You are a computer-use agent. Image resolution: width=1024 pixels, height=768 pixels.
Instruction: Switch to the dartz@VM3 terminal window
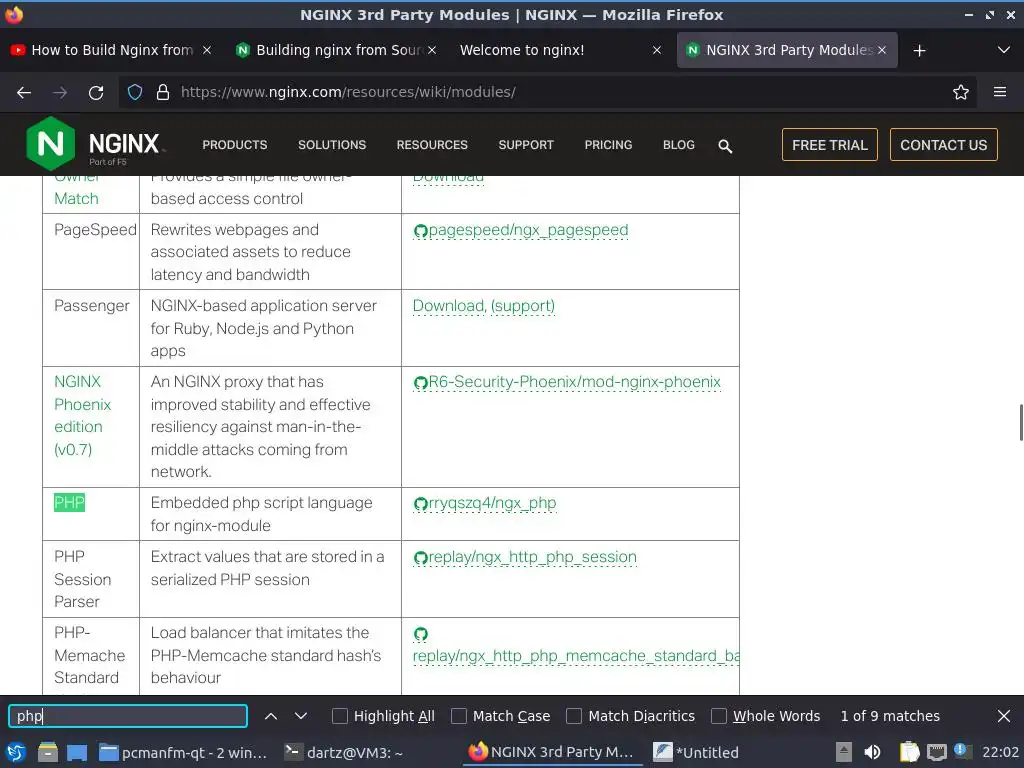(344, 752)
